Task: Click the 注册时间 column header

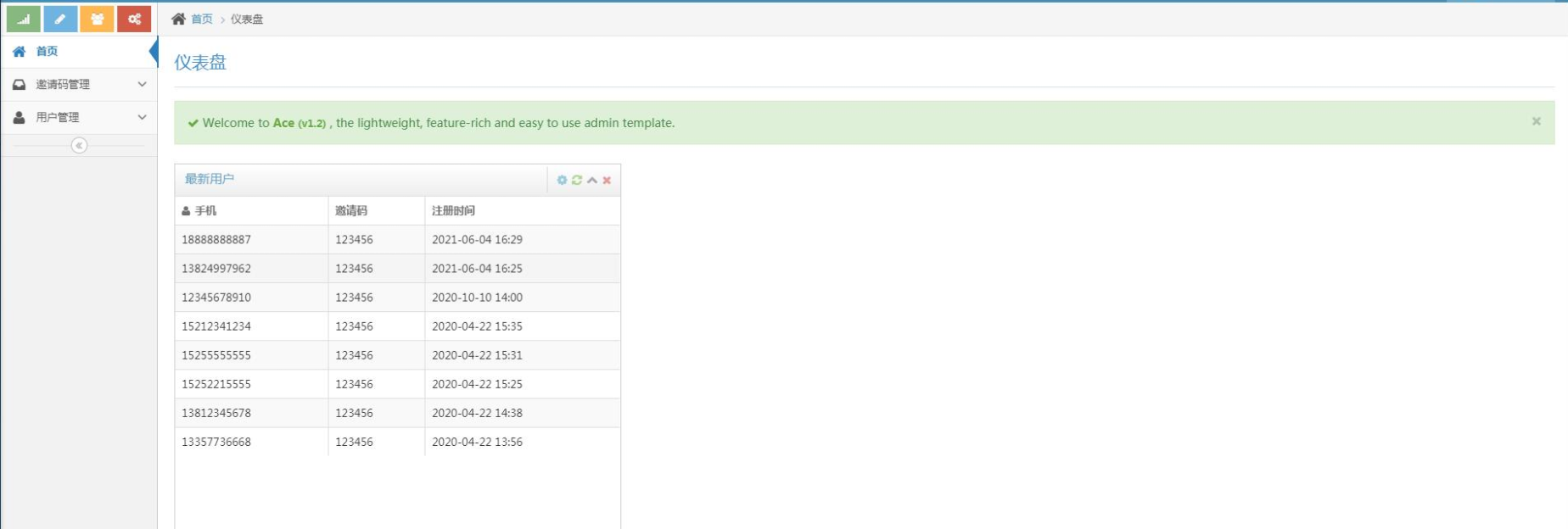Action: 453,210
